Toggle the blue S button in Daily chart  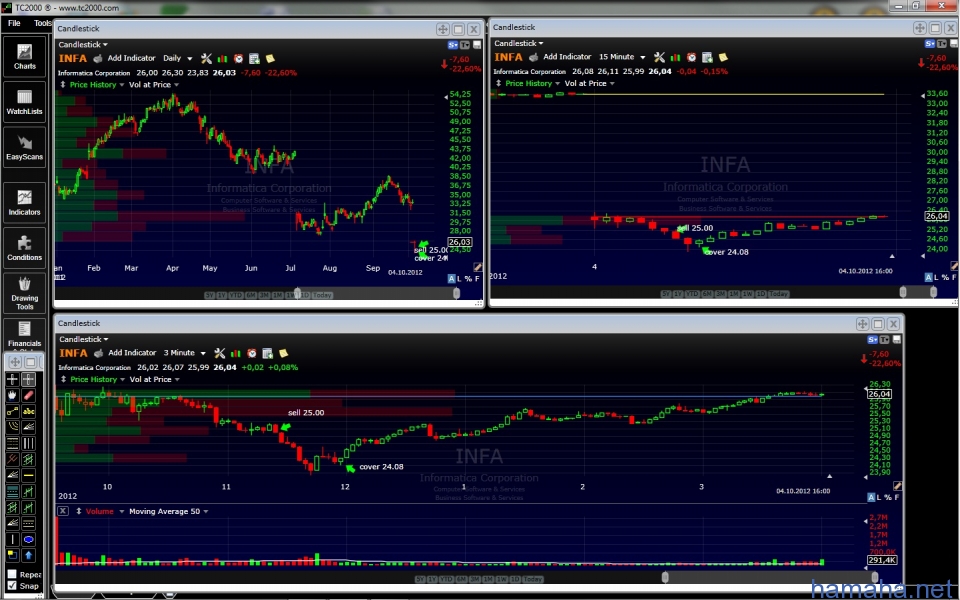point(452,45)
